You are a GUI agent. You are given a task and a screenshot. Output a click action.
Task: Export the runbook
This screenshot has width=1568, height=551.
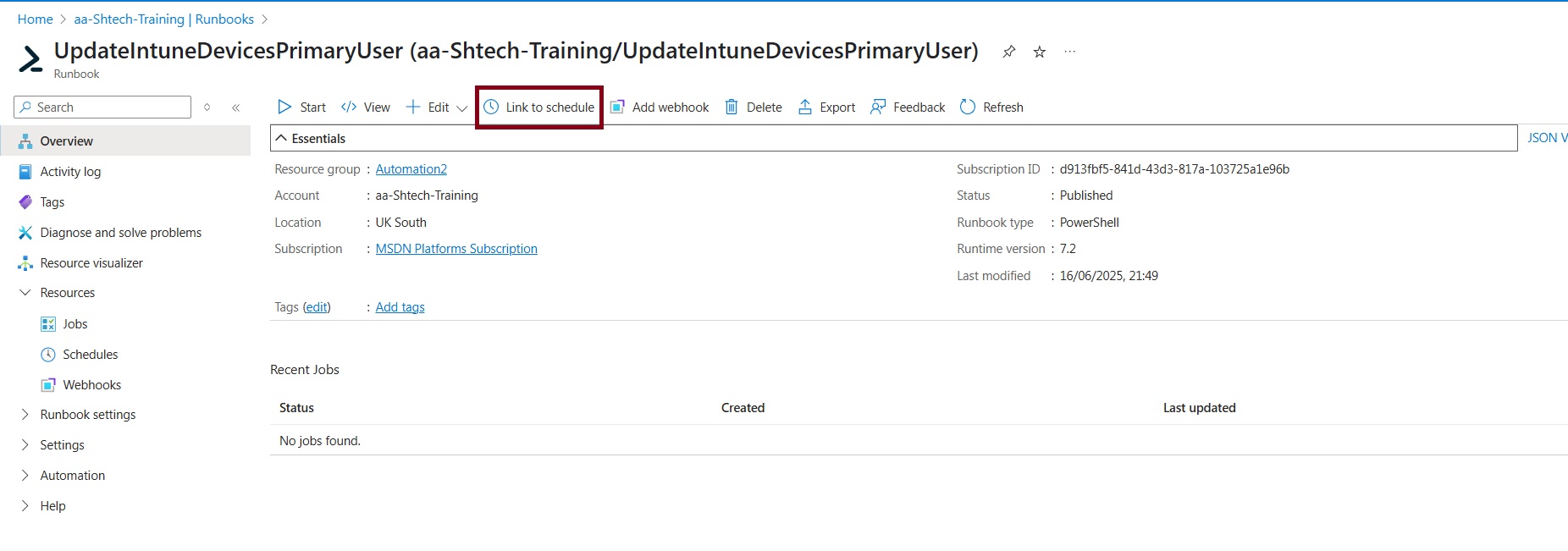(x=826, y=107)
